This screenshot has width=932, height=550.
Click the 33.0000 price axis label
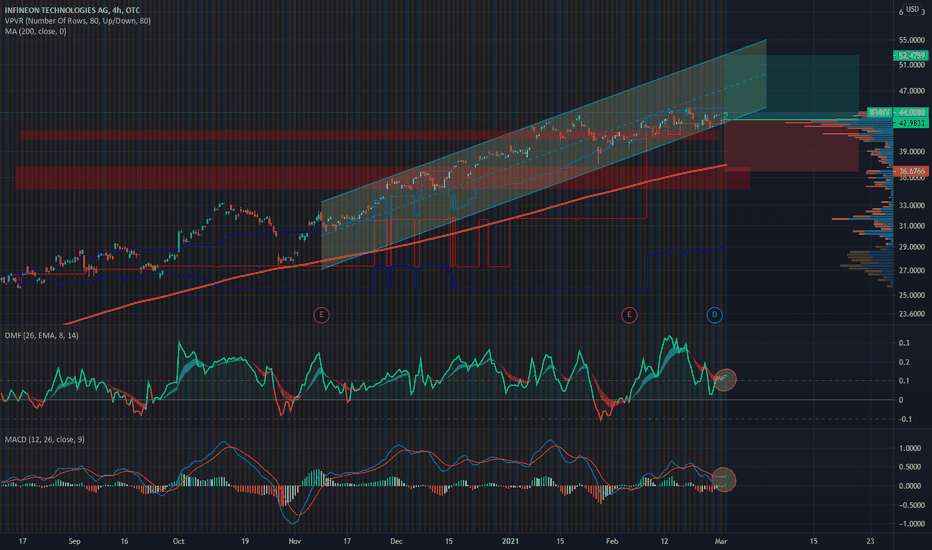point(912,205)
